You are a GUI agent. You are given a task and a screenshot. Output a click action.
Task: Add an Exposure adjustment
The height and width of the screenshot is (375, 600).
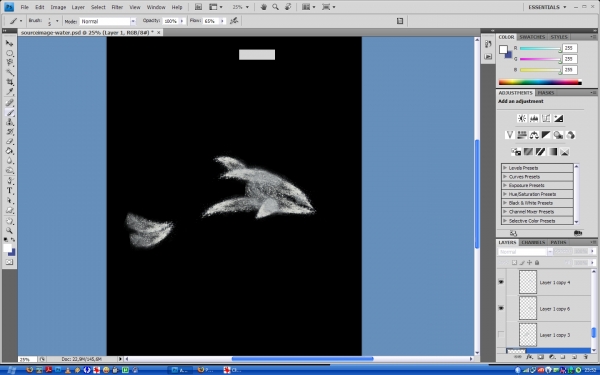(x=558, y=118)
